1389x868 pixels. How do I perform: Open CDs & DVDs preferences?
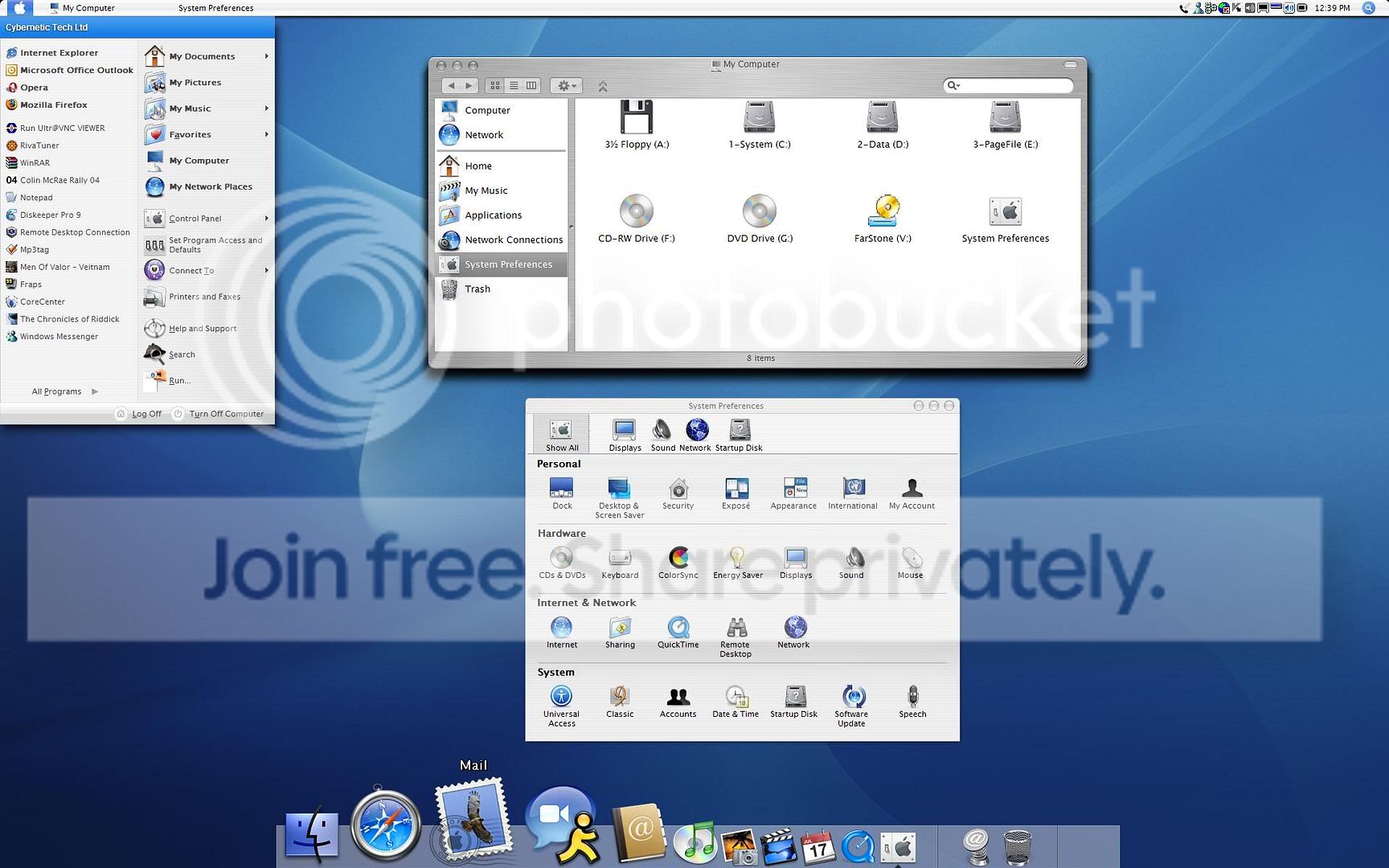click(562, 563)
